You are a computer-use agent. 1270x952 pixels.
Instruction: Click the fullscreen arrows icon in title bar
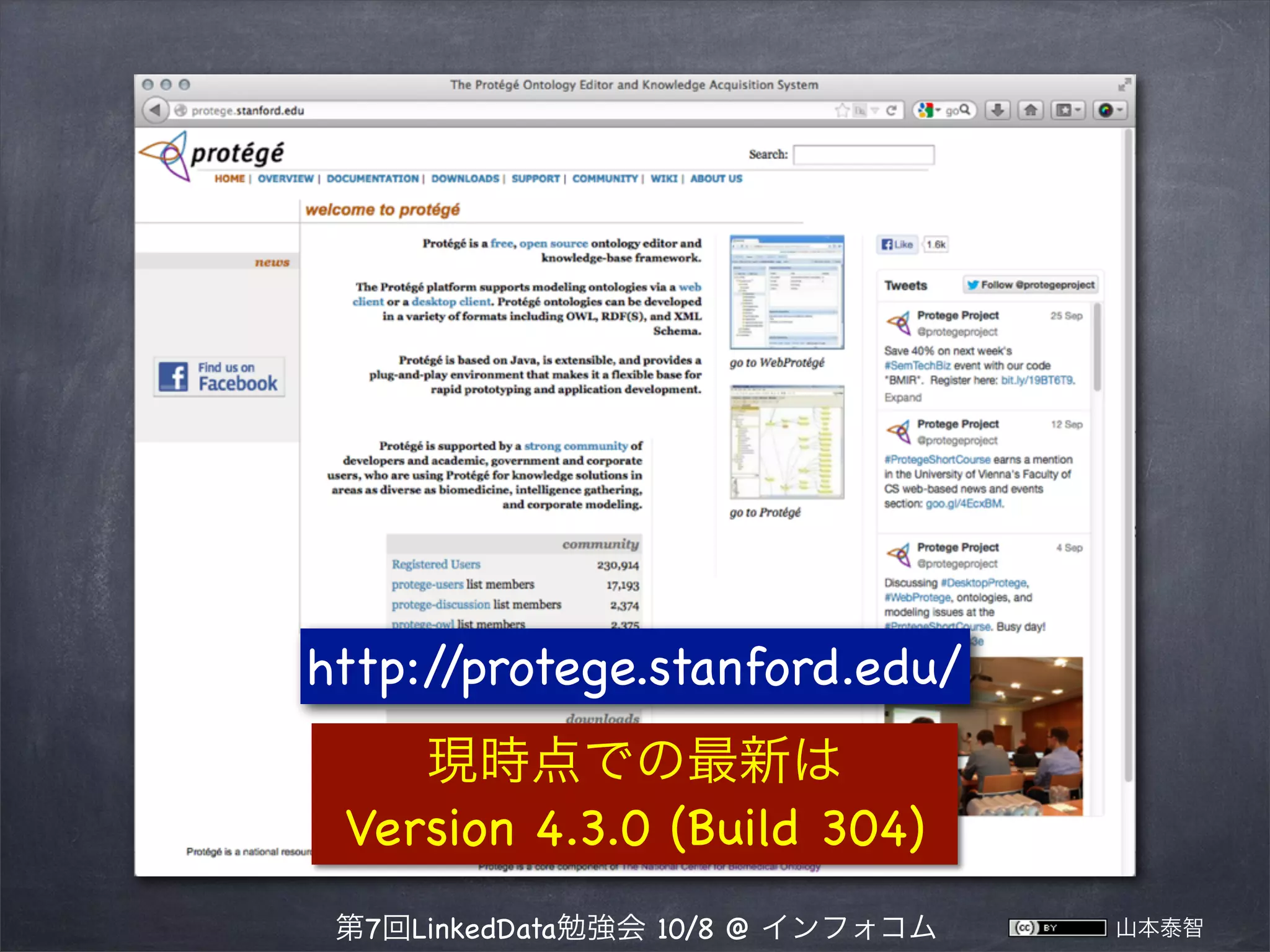point(1124,84)
